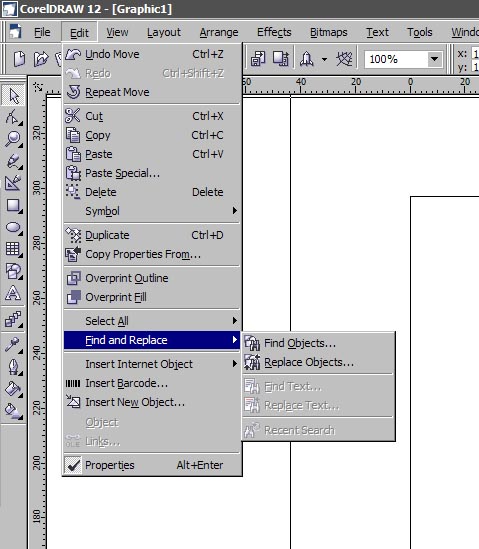The height and width of the screenshot is (549, 479).
Task: Click the zoom level 100% field
Action: tap(396, 59)
